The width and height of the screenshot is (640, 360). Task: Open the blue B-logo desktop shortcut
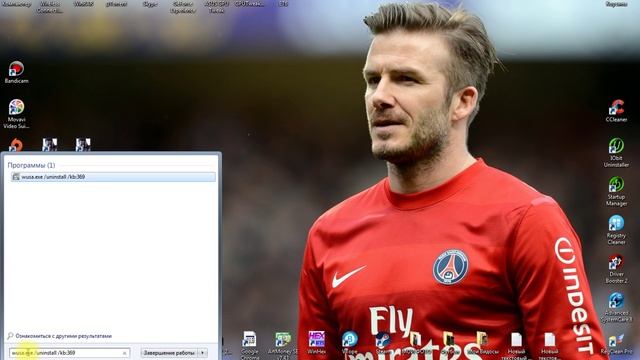click(x=350, y=342)
